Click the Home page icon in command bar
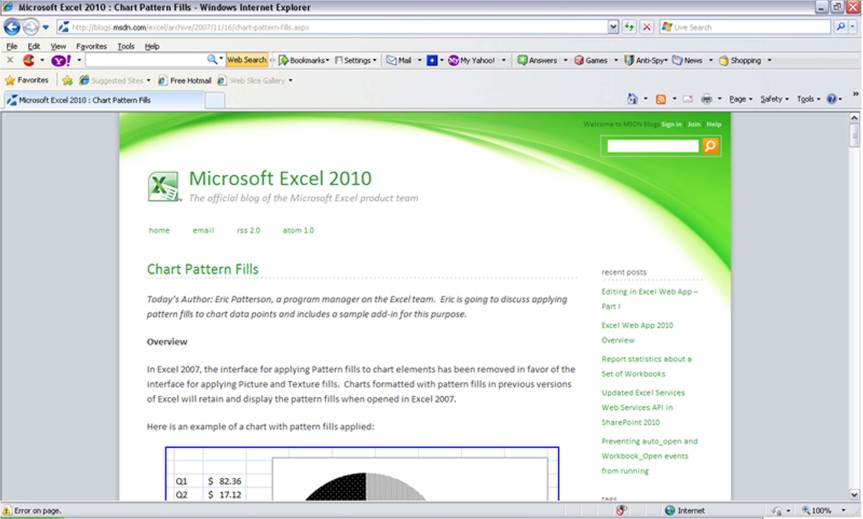 (x=632, y=99)
